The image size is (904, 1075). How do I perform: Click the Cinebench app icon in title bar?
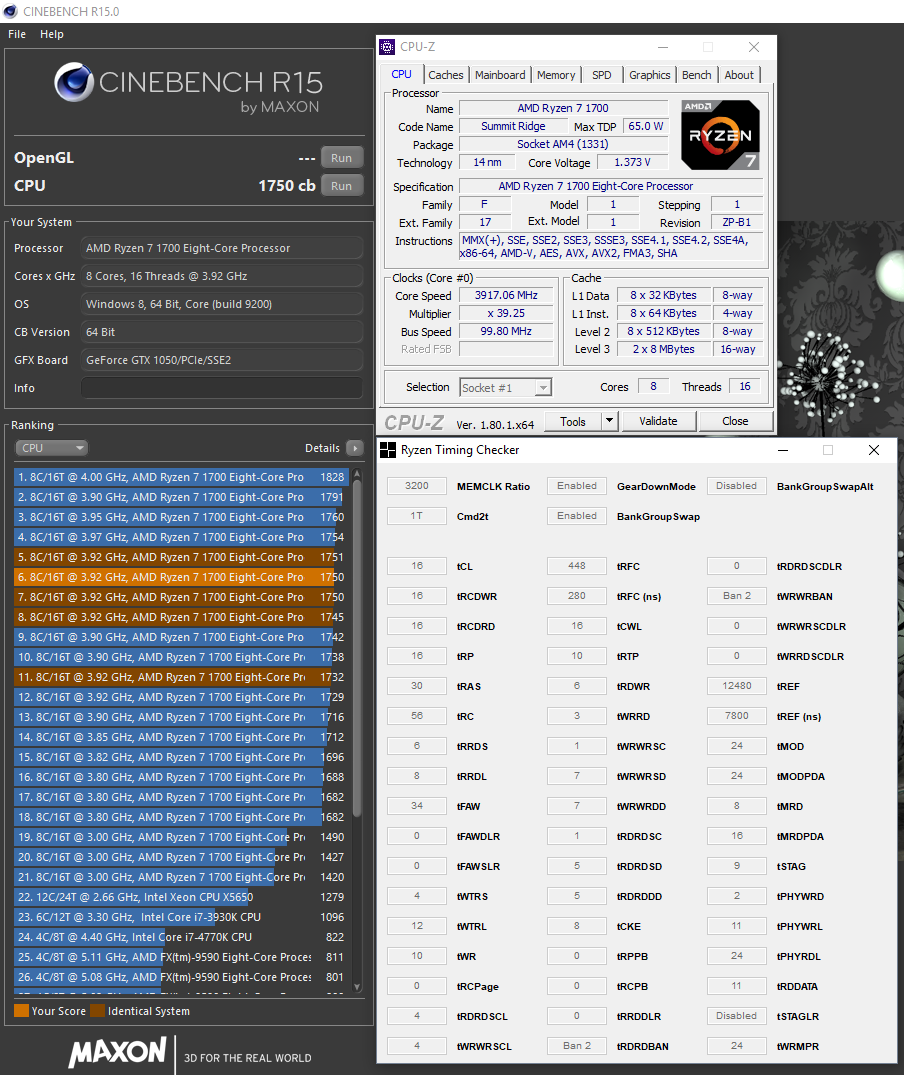click(x=10, y=11)
